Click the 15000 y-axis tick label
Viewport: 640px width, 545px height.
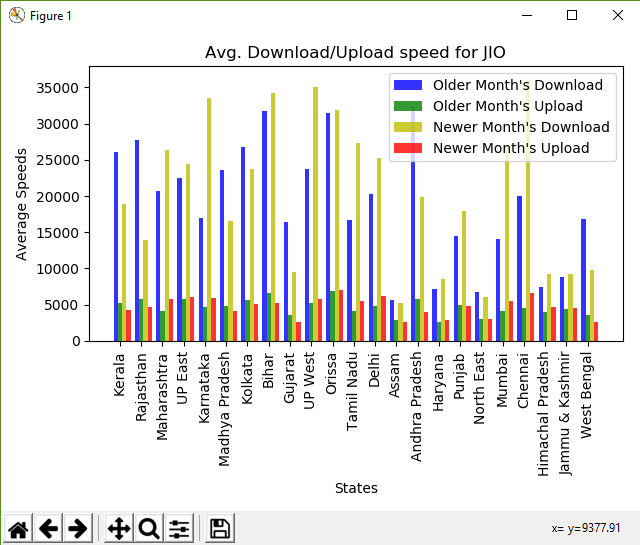click(x=58, y=233)
